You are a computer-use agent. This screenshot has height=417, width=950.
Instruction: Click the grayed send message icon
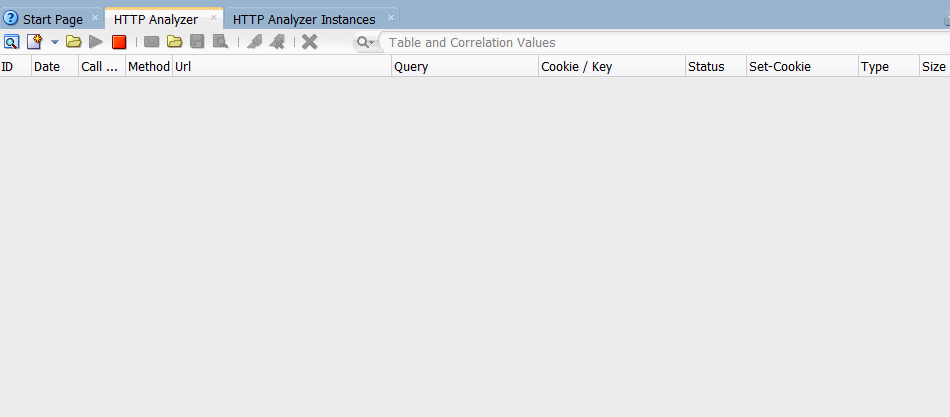(x=151, y=42)
